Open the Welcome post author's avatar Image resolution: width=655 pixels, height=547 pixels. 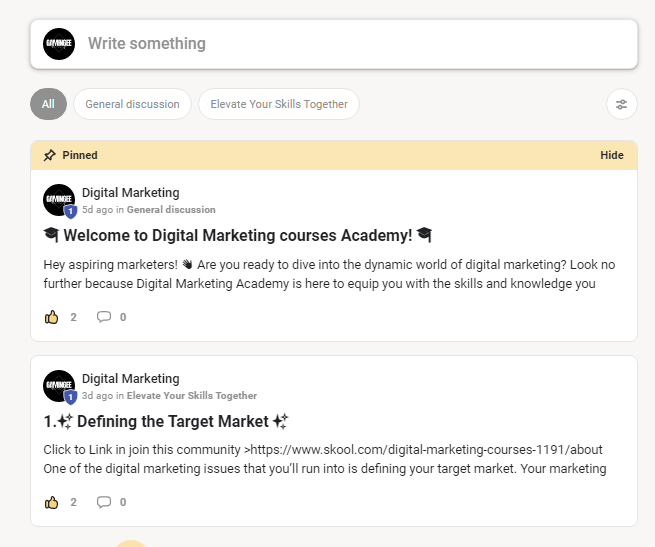point(59,200)
